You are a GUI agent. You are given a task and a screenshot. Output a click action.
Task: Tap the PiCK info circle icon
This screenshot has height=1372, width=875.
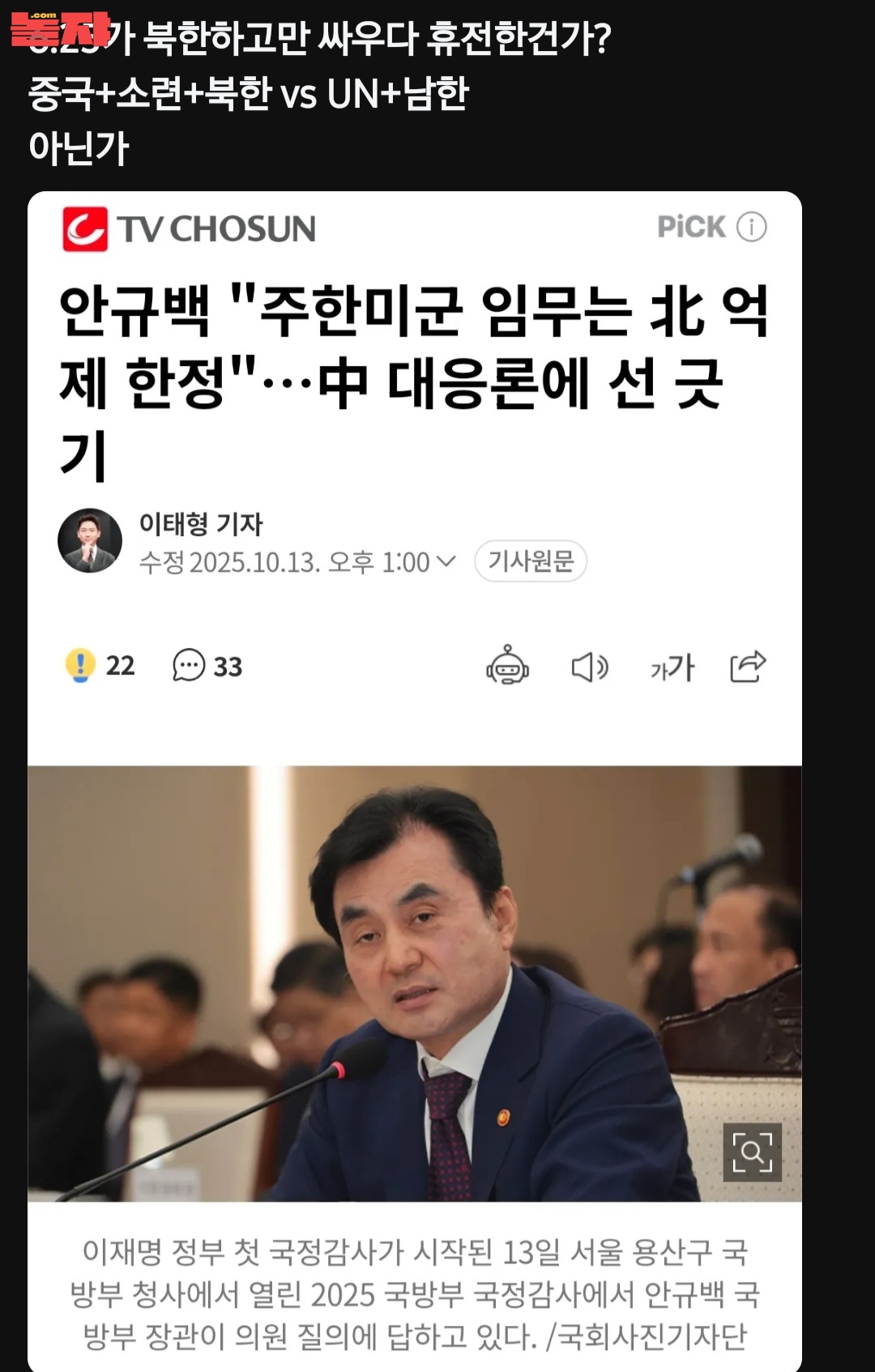(x=751, y=227)
